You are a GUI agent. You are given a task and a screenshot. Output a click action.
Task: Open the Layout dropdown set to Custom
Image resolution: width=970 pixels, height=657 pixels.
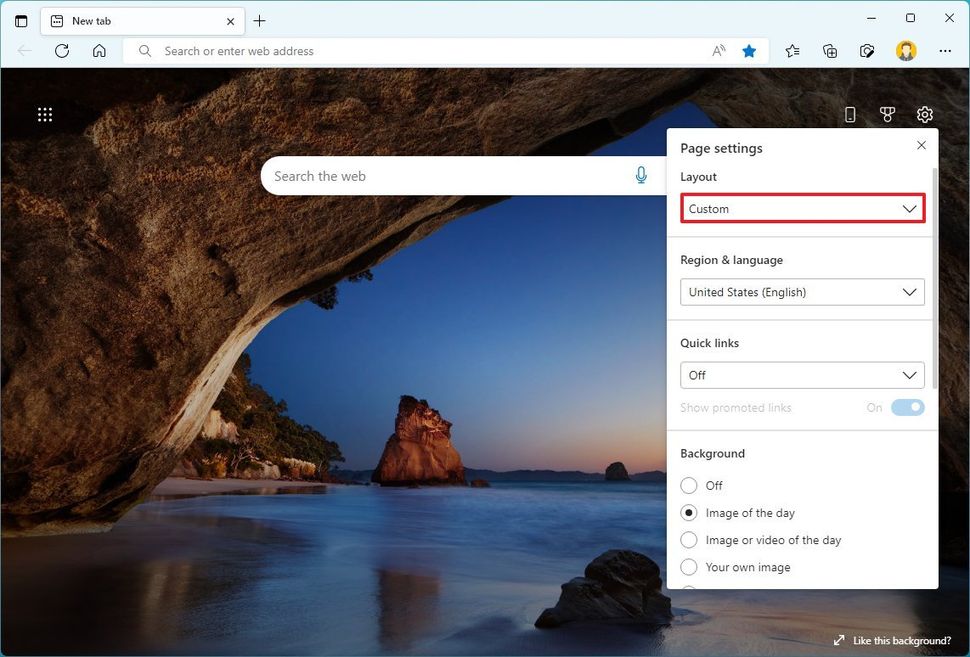[x=802, y=208]
